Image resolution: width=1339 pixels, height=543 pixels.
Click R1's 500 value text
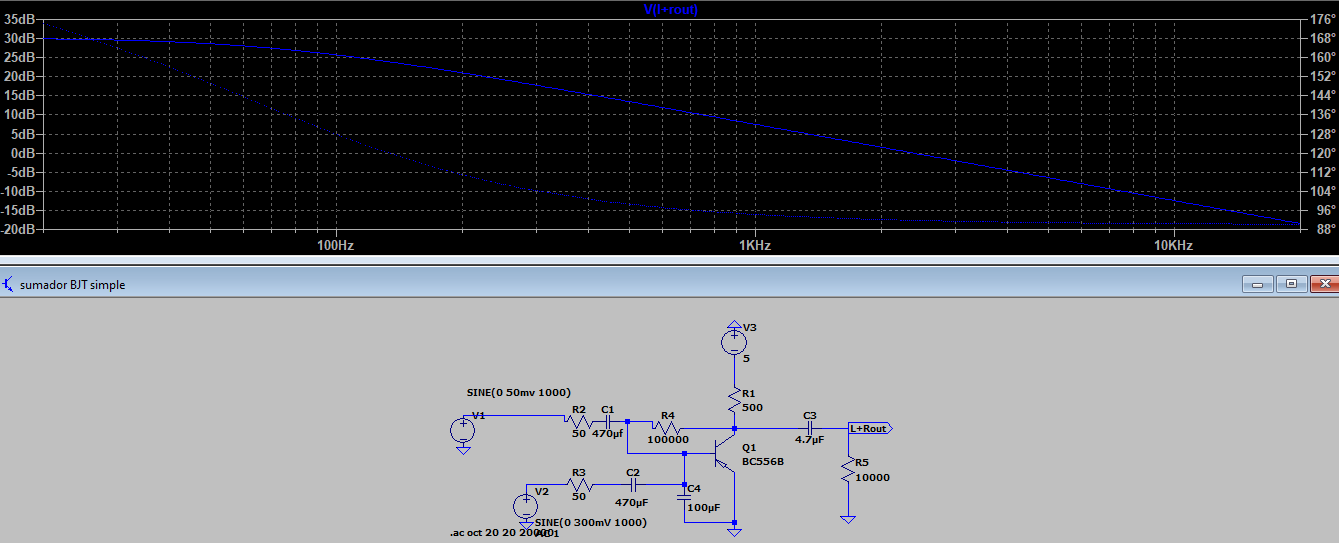tap(753, 406)
